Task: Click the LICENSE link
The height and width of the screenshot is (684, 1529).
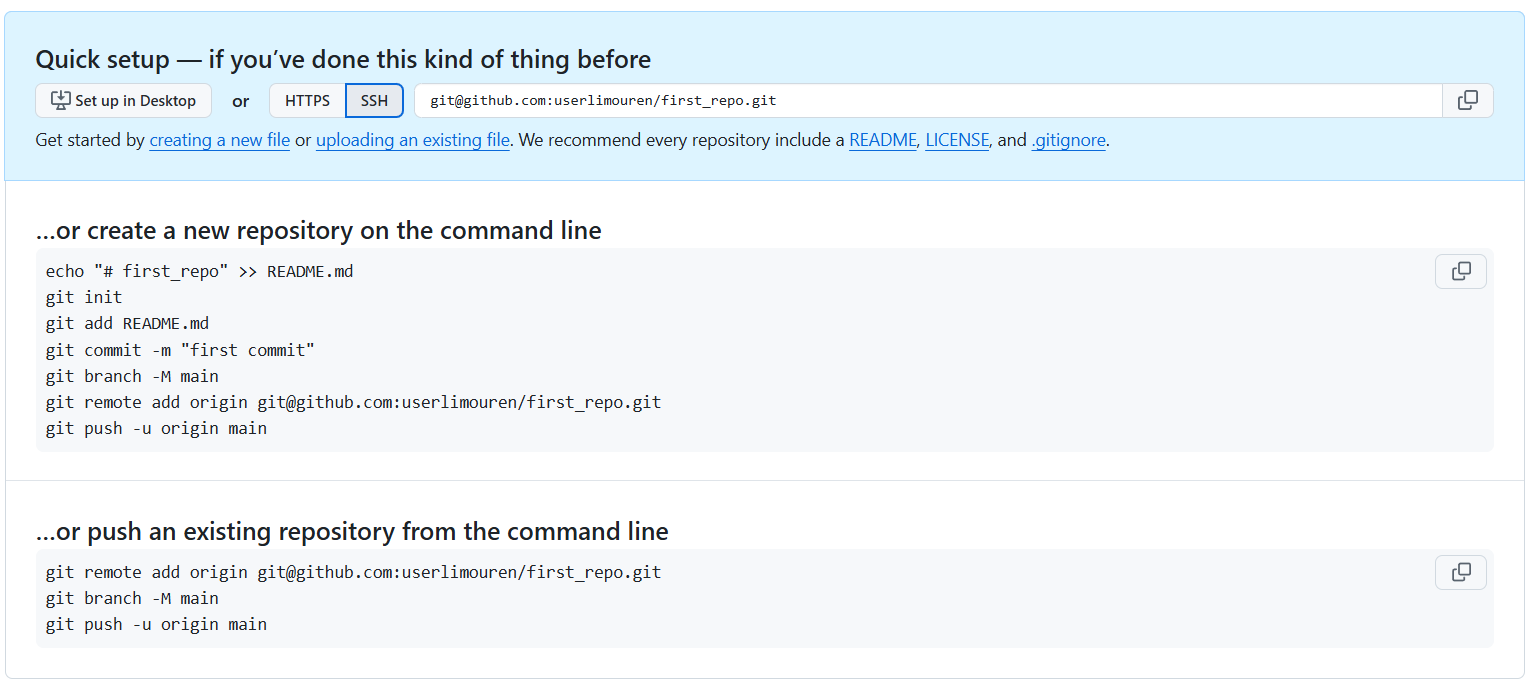Action: pos(956,141)
